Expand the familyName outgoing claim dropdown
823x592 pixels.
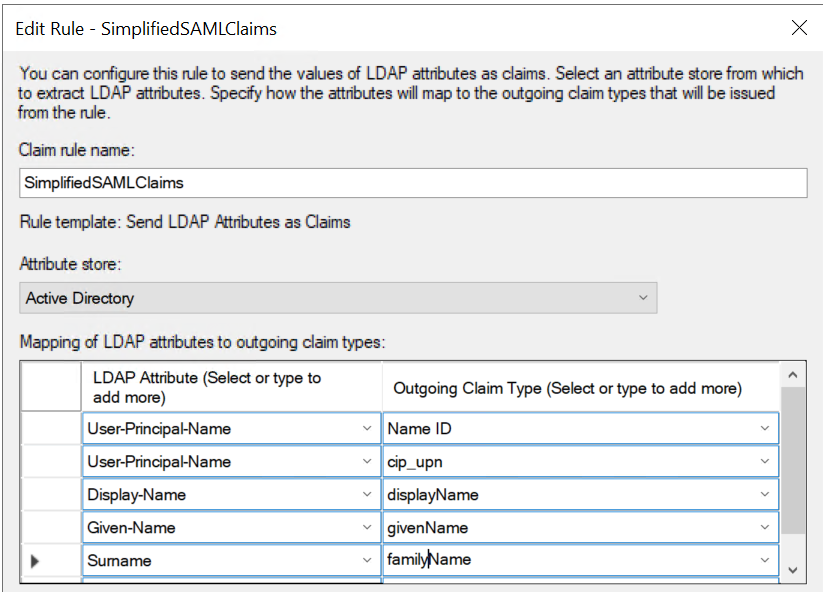tap(765, 561)
